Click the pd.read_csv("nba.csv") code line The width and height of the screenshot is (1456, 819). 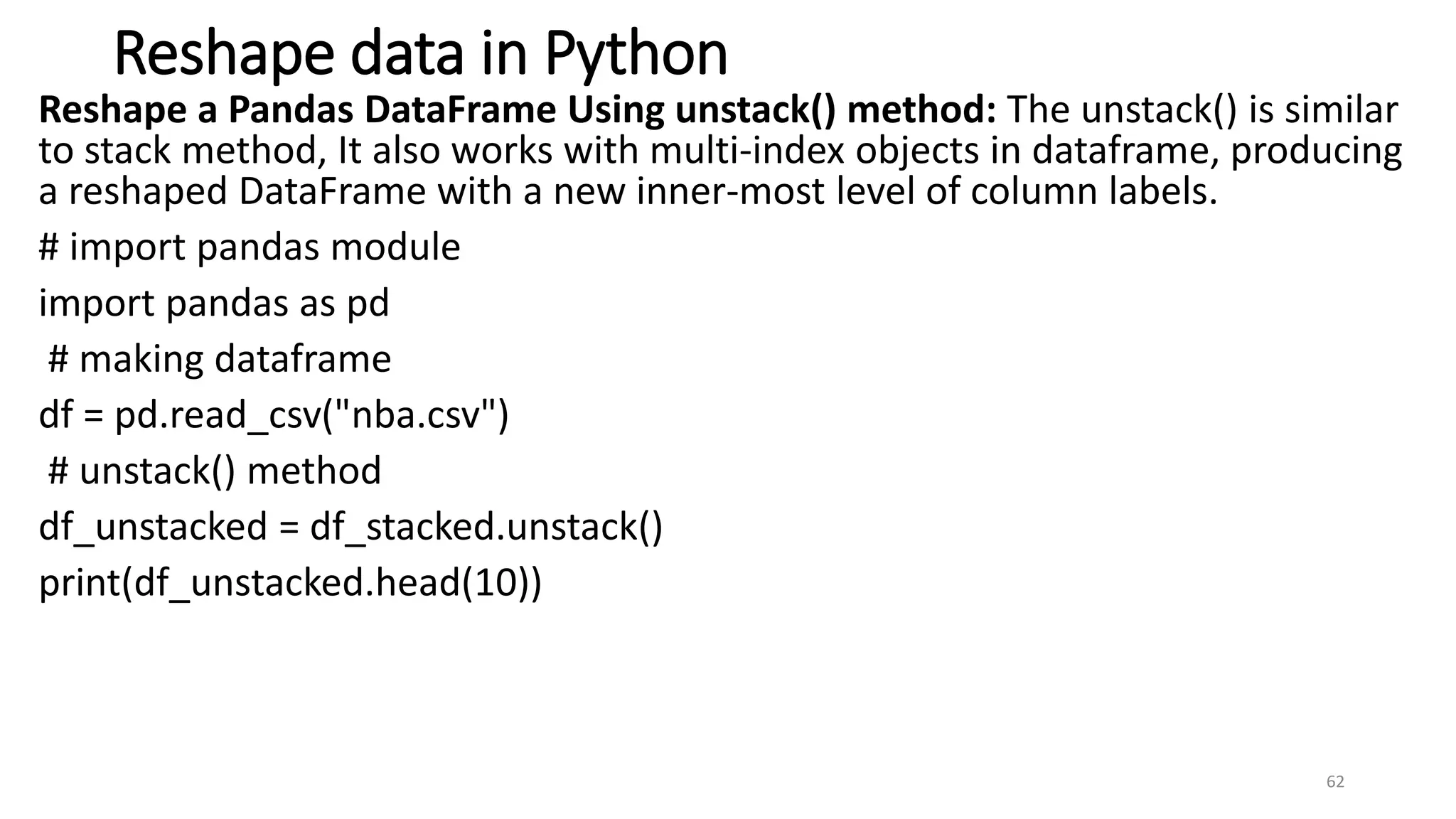coord(274,414)
